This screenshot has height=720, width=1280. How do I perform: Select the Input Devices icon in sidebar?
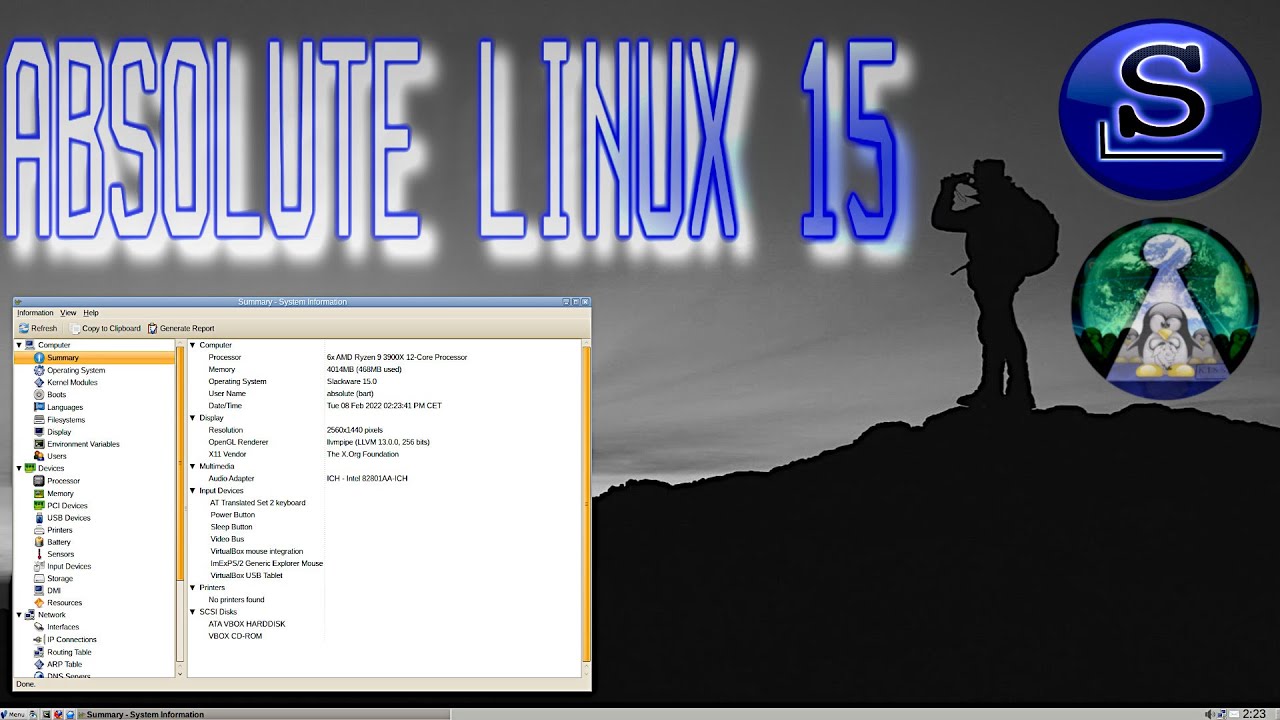tap(39, 566)
